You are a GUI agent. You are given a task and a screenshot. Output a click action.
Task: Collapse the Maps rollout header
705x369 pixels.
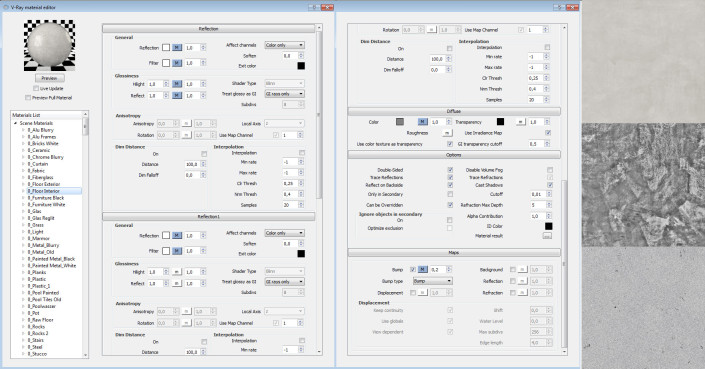[454, 253]
